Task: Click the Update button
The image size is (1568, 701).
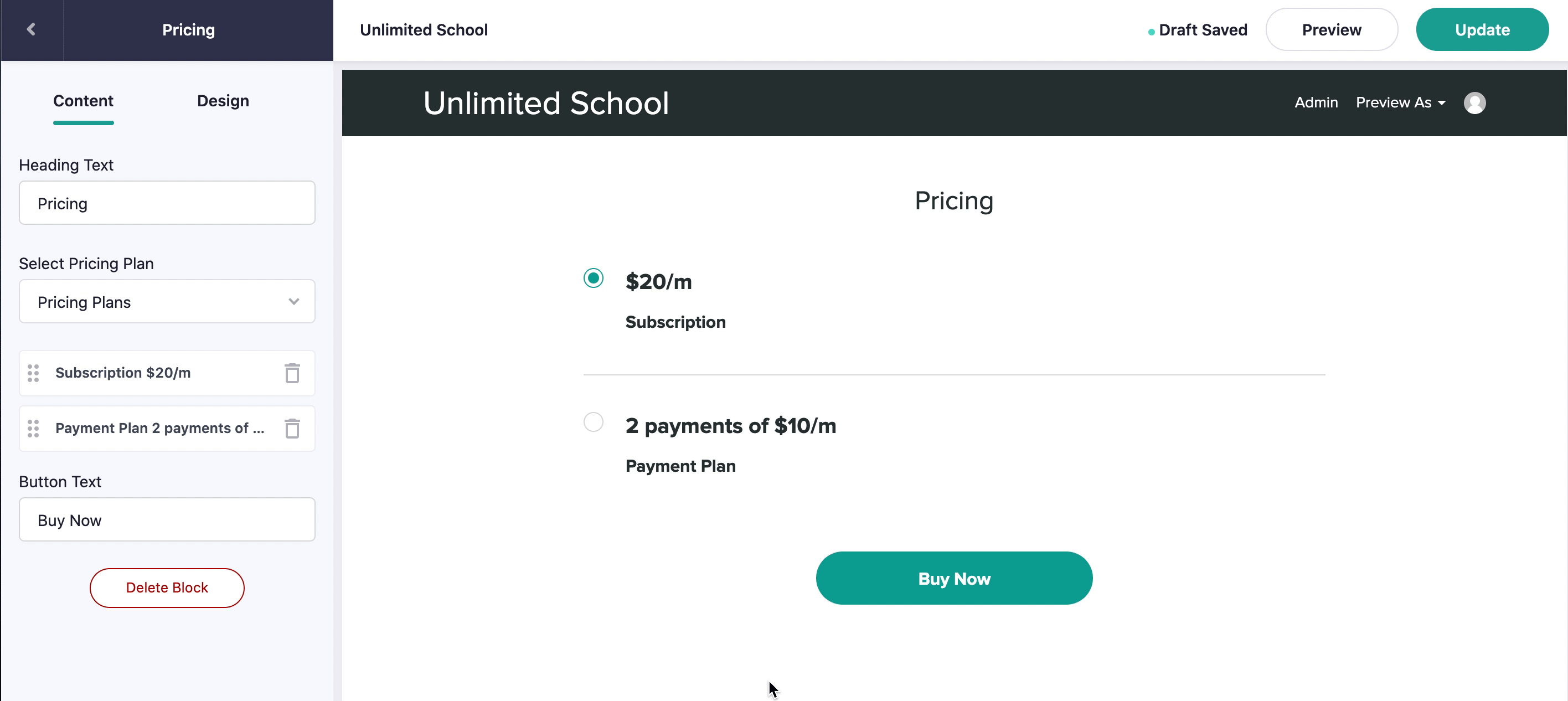Action: pyautogui.click(x=1482, y=29)
